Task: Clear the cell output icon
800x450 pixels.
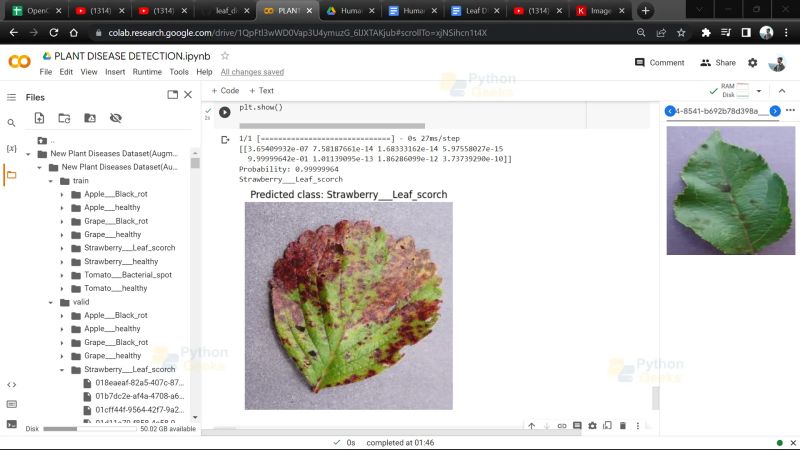Action: click(x=224, y=140)
